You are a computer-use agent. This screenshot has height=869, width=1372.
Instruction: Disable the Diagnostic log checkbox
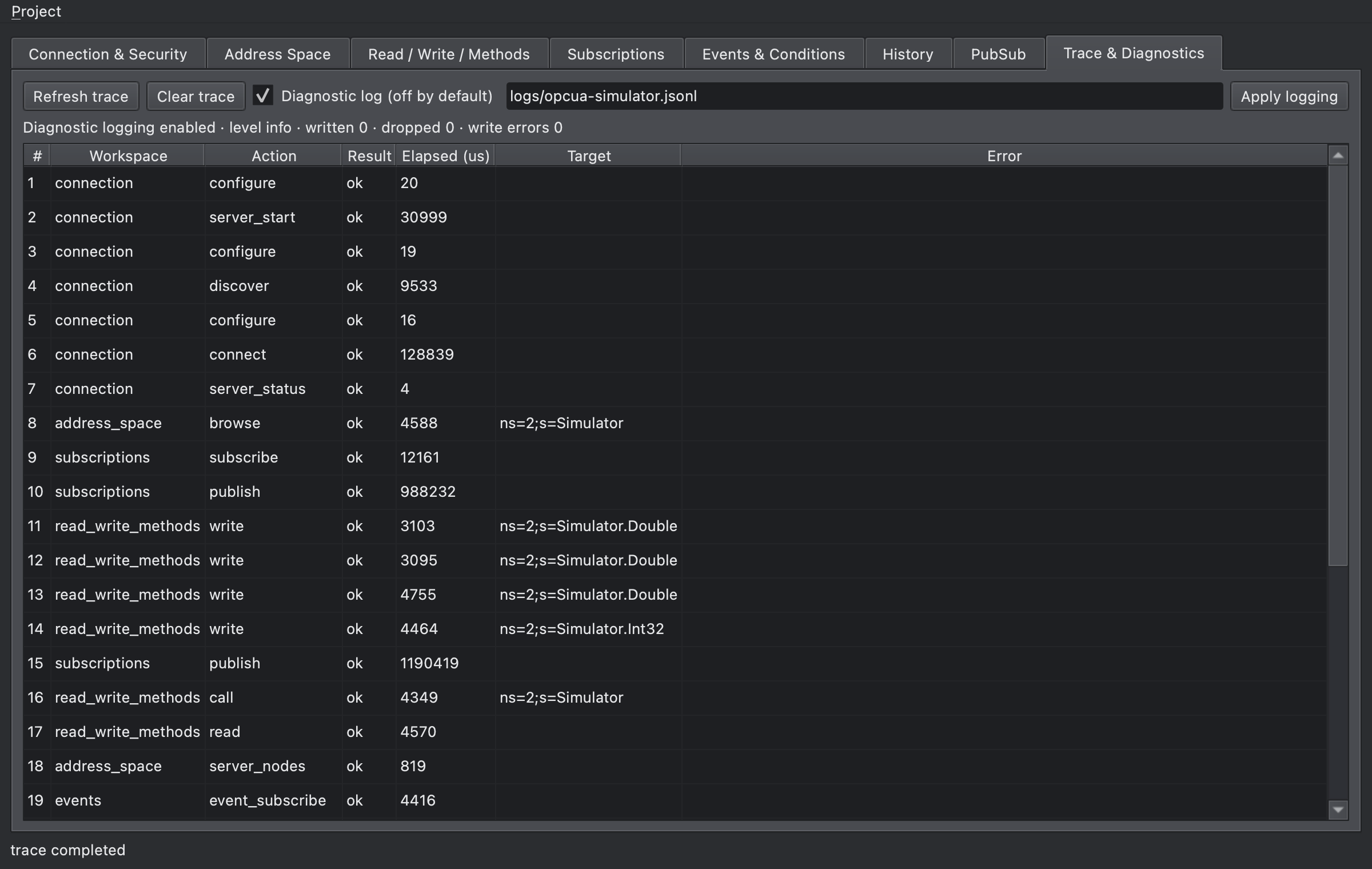[x=263, y=95]
